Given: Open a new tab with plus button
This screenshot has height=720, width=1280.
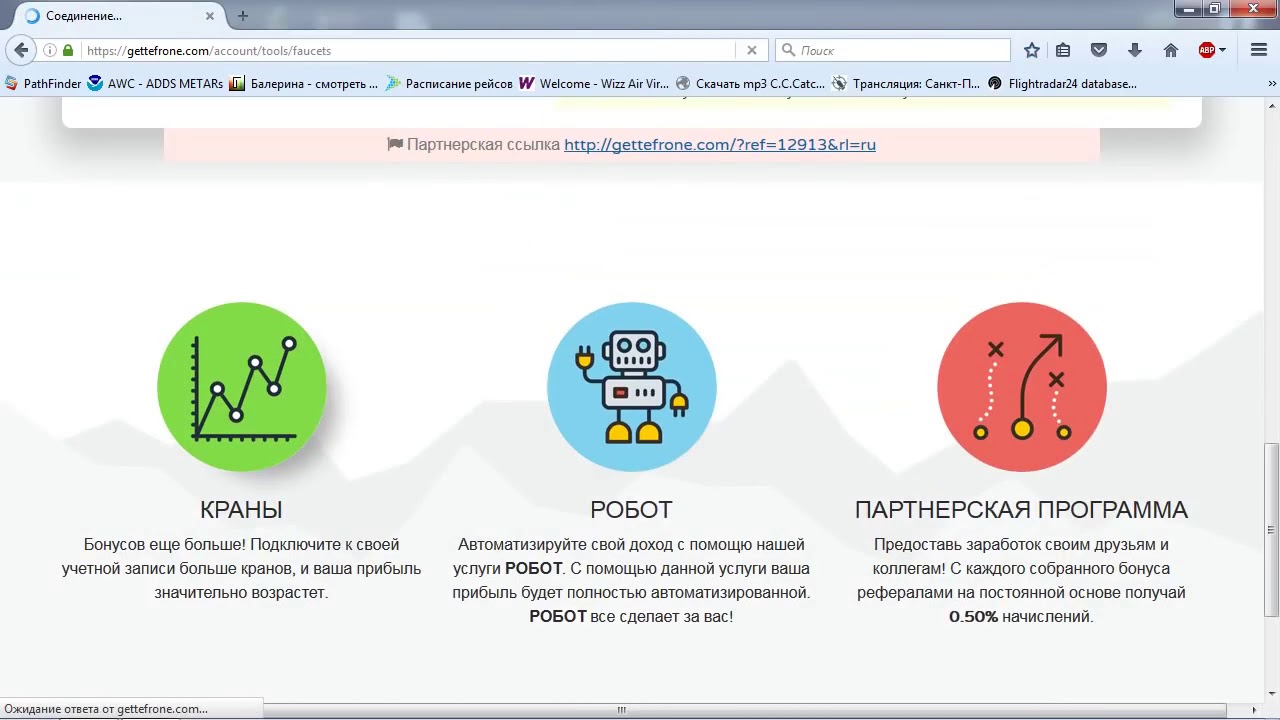Looking at the screenshot, I should click(x=243, y=16).
